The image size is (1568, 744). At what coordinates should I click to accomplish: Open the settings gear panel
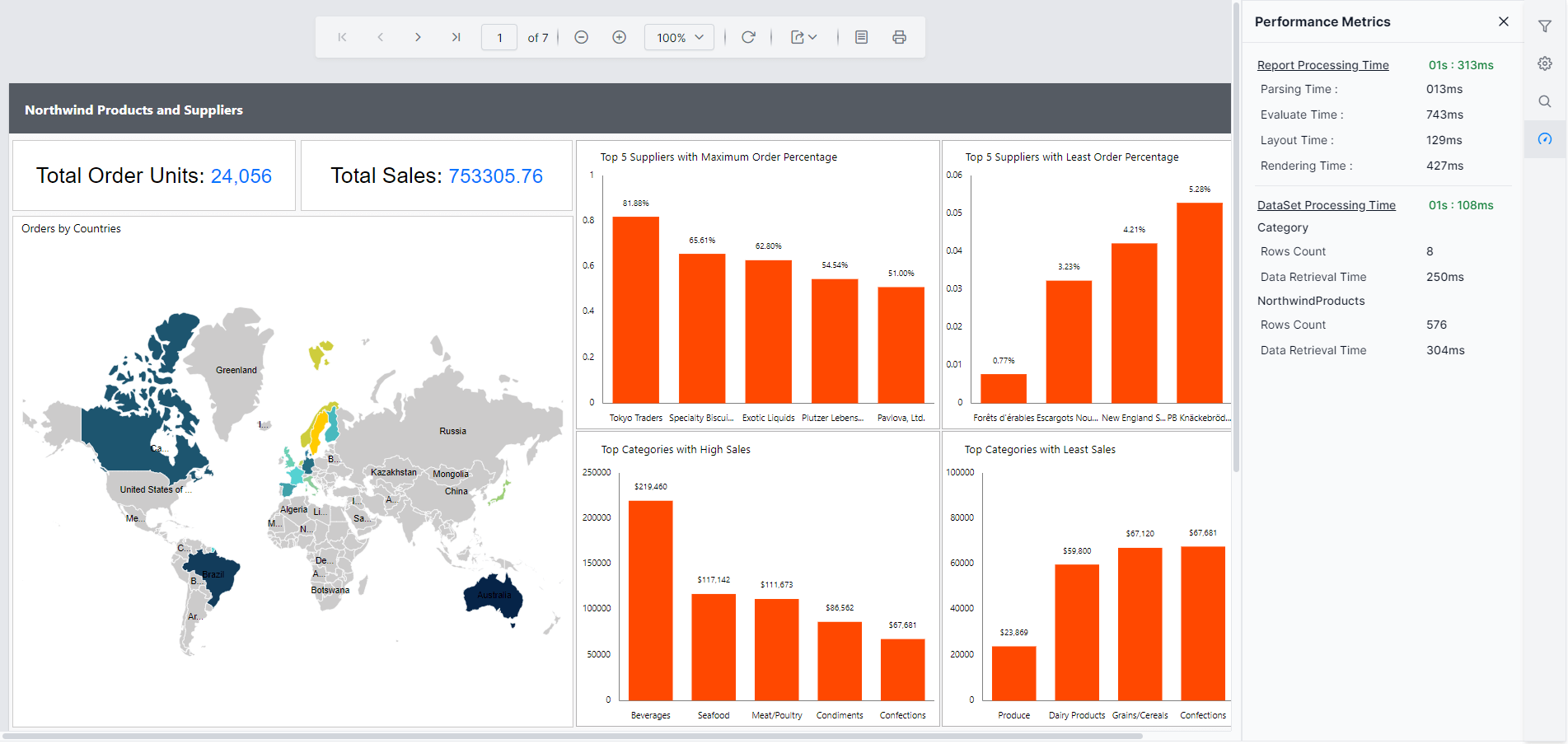pos(1545,63)
